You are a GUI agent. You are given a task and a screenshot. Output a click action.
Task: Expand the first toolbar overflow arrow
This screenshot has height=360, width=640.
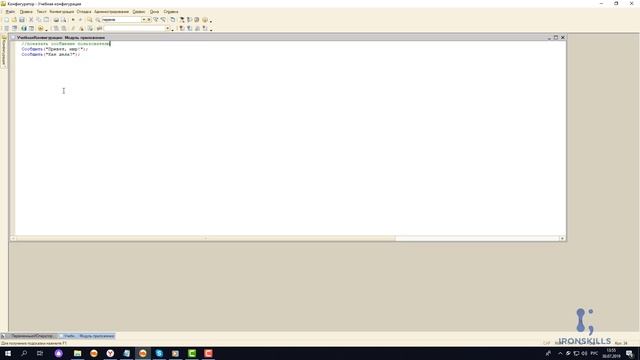(211, 21)
